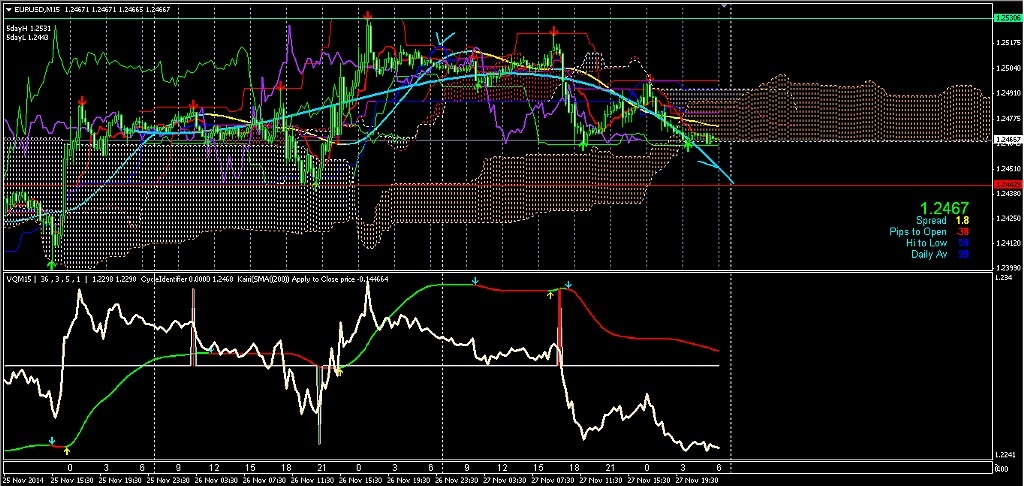The height and width of the screenshot is (486, 1024).
Task: Click 1.2241 on the indicator scale
Action: [1004, 455]
